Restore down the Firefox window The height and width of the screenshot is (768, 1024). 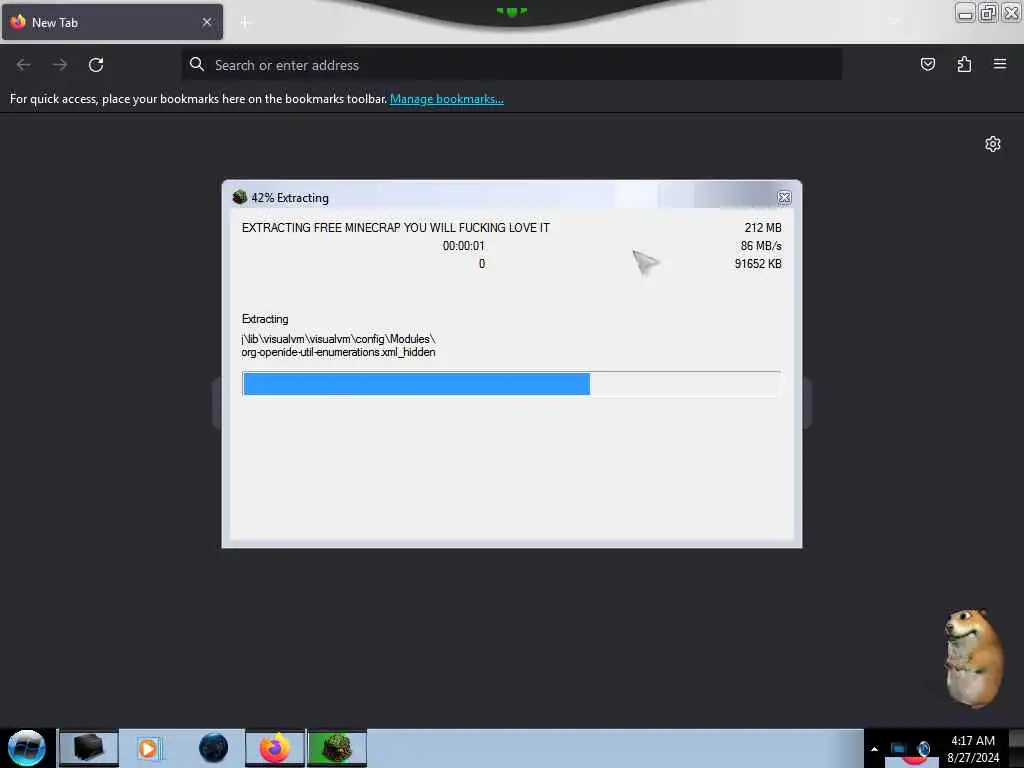tap(988, 12)
